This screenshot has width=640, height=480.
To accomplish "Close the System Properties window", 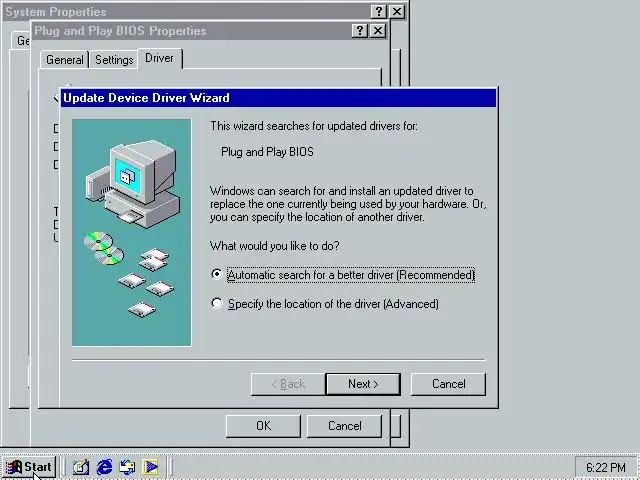I will (397, 11).
